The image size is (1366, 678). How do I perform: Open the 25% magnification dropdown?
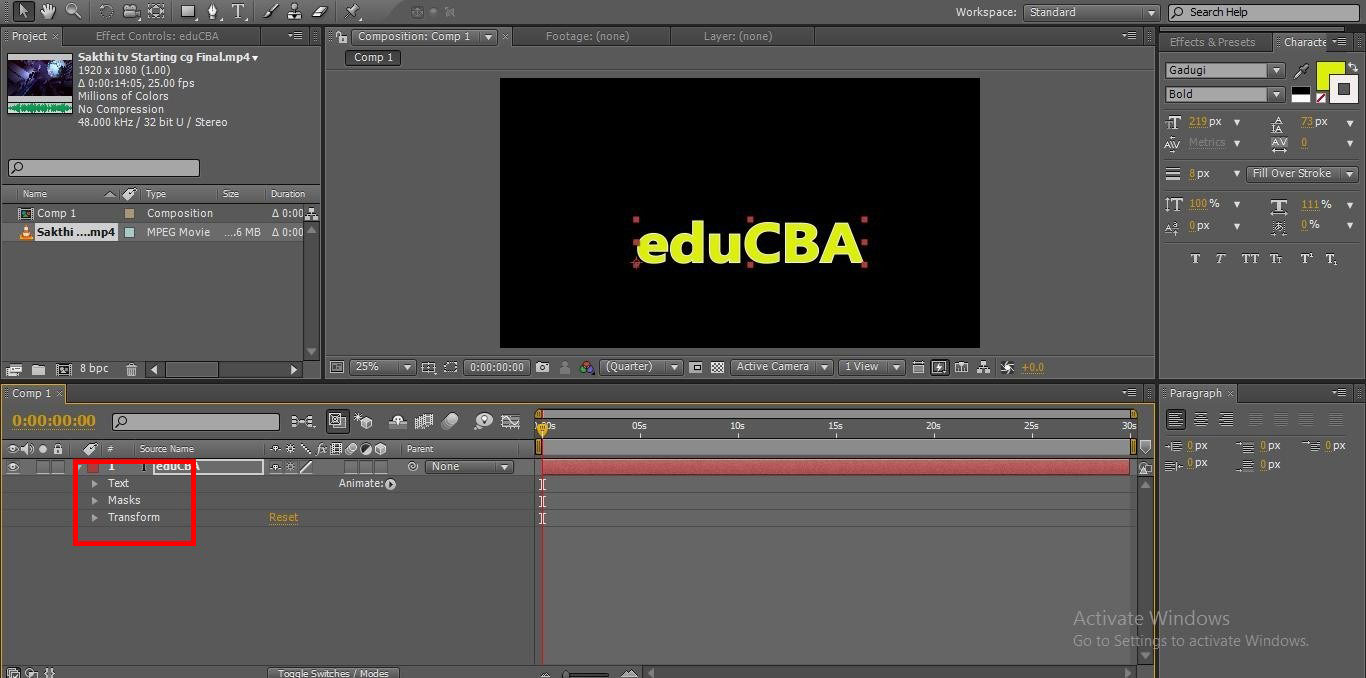[x=382, y=367]
